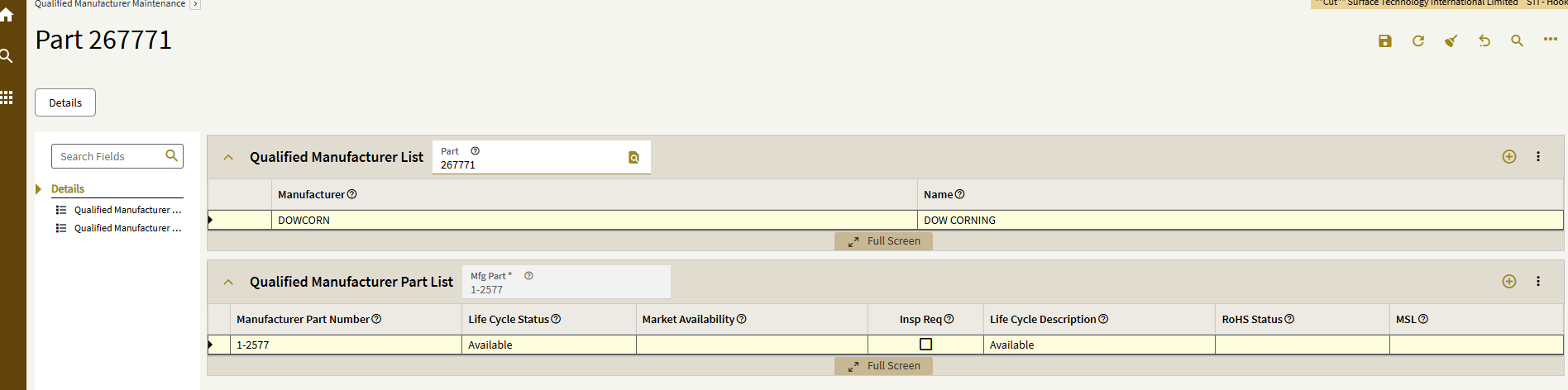1568x390 pixels.
Task: Select the DOWCORN manufacturer cell
Action: point(593,221)
